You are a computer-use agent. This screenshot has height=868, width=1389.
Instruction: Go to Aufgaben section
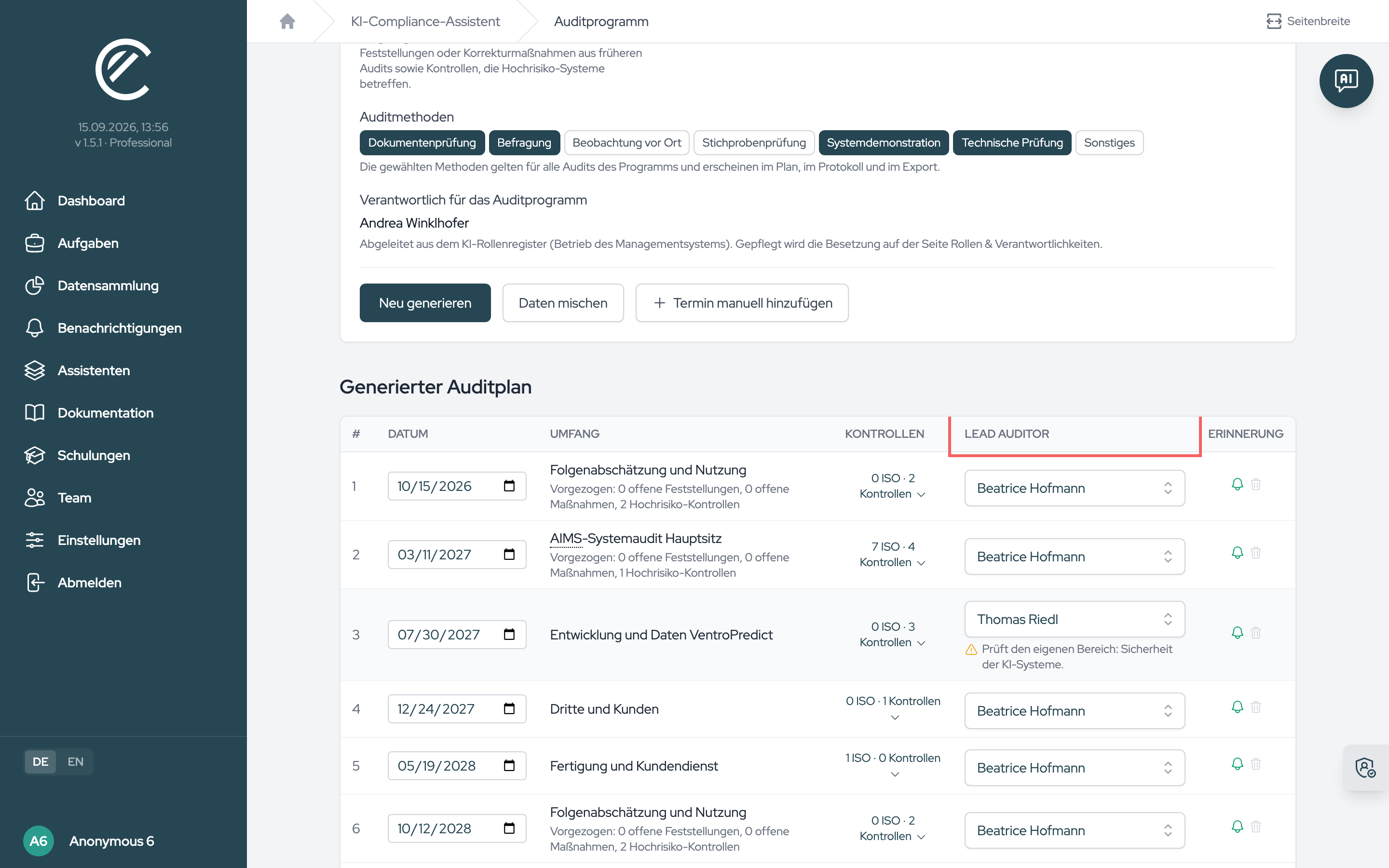72,243
